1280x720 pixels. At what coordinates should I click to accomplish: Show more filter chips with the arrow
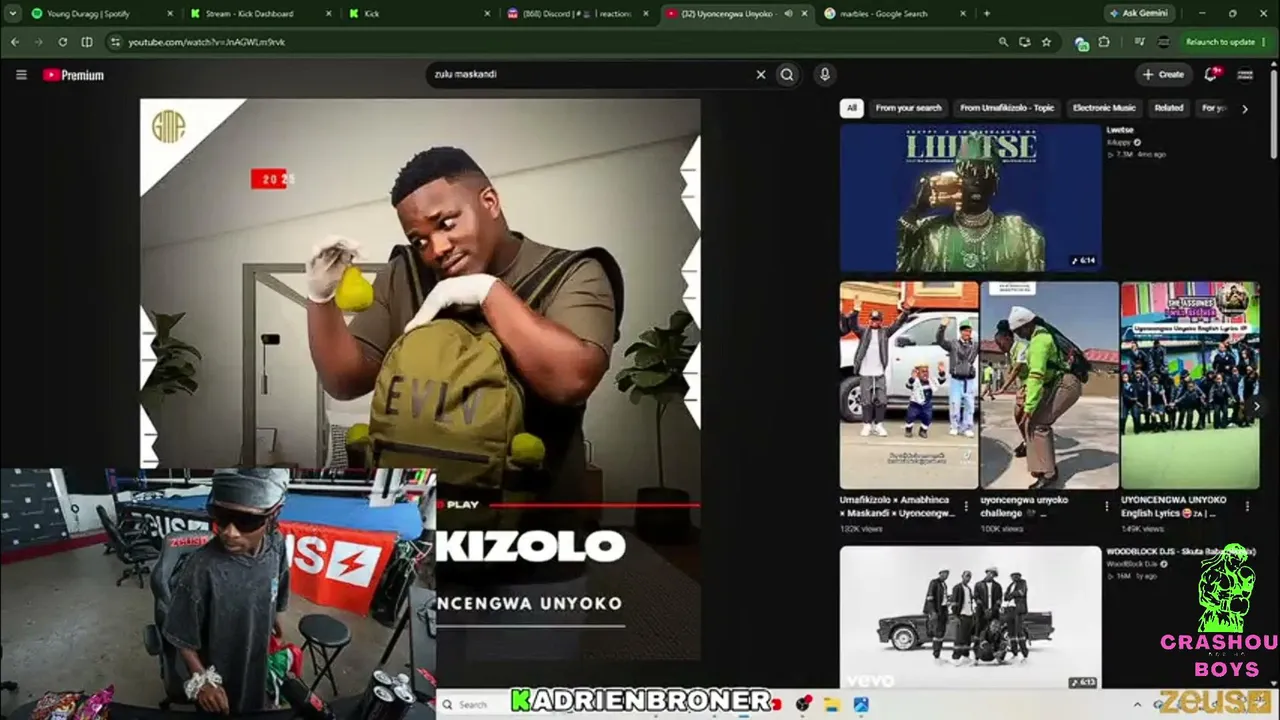click(x=1245, y=108)
